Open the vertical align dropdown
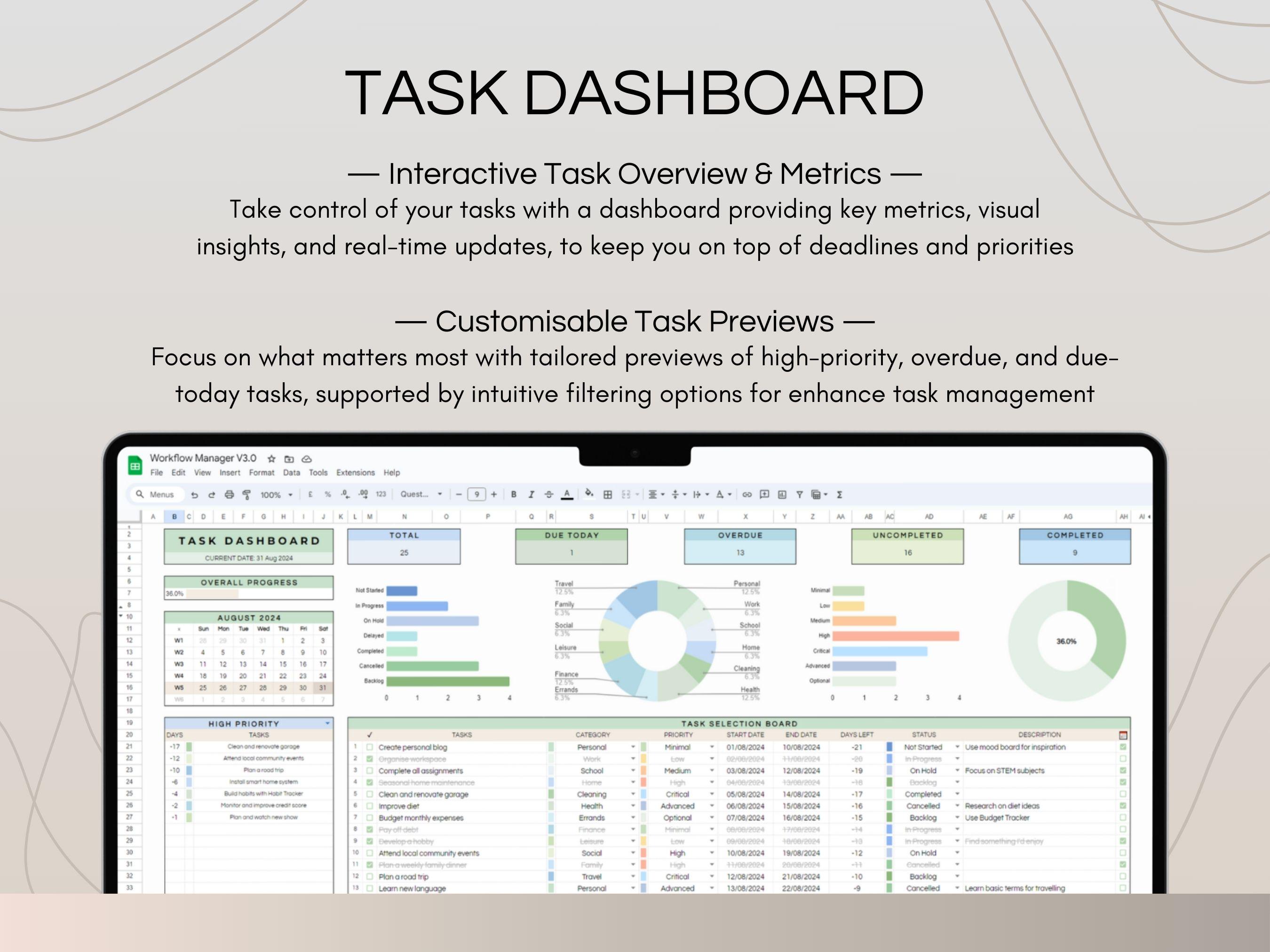This screenshot has height=952, width=1270. (679, 495)
